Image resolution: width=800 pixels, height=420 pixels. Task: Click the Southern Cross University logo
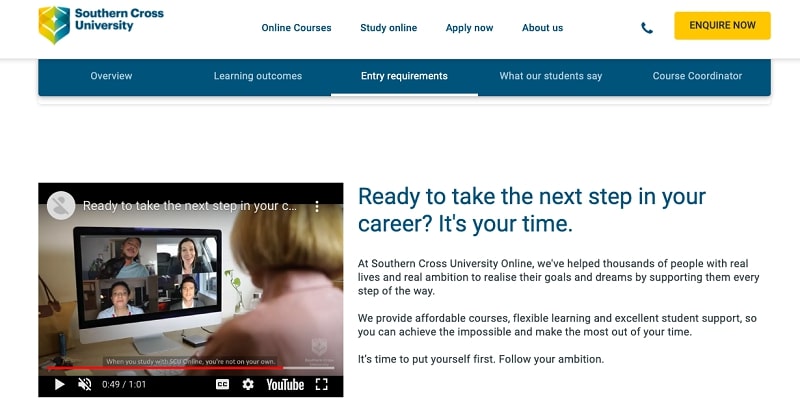(x=101, y=25)
